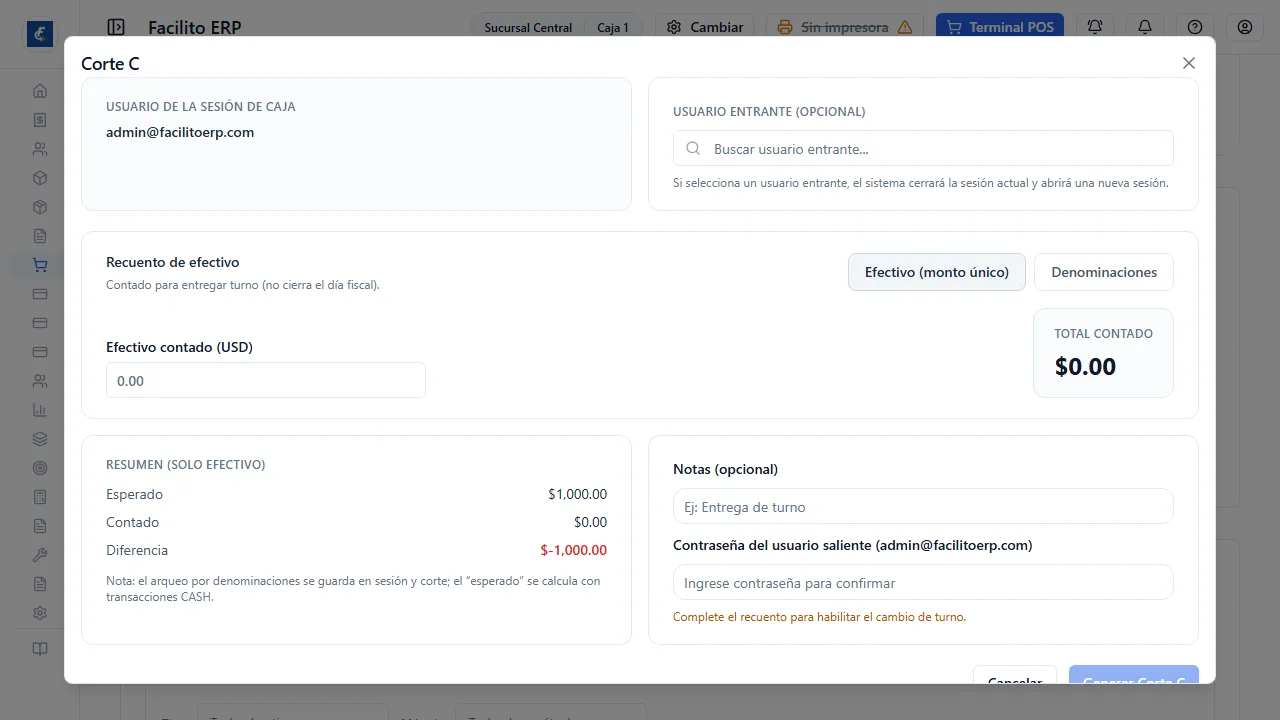
Task: Open the plain notifications bell icon
Action: 1145,27
